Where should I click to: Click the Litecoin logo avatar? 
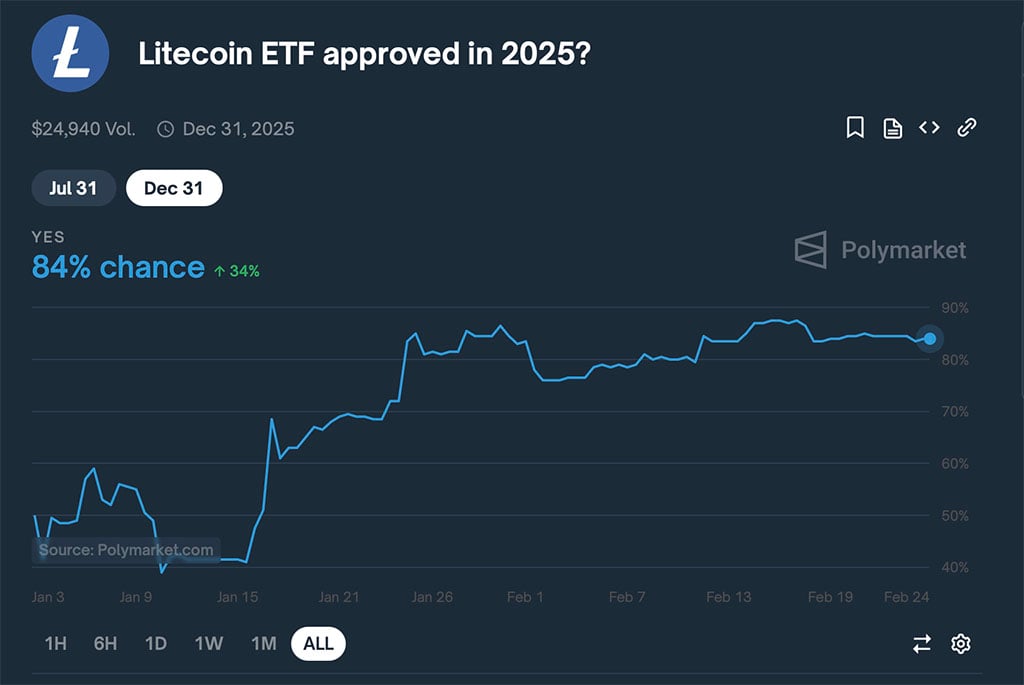point(70,54)
